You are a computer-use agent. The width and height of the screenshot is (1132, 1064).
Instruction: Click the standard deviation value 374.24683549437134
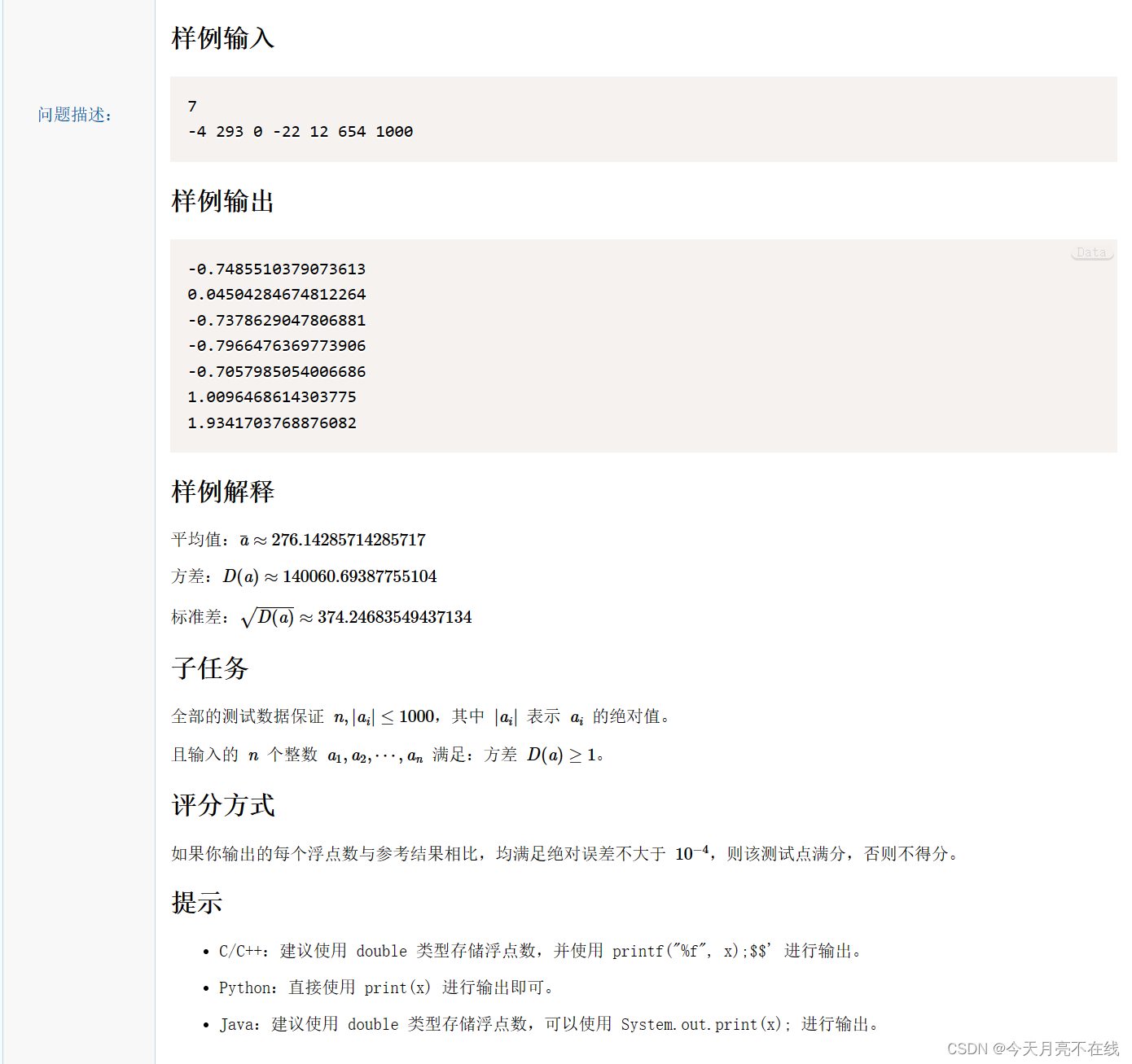click(395, 617)
